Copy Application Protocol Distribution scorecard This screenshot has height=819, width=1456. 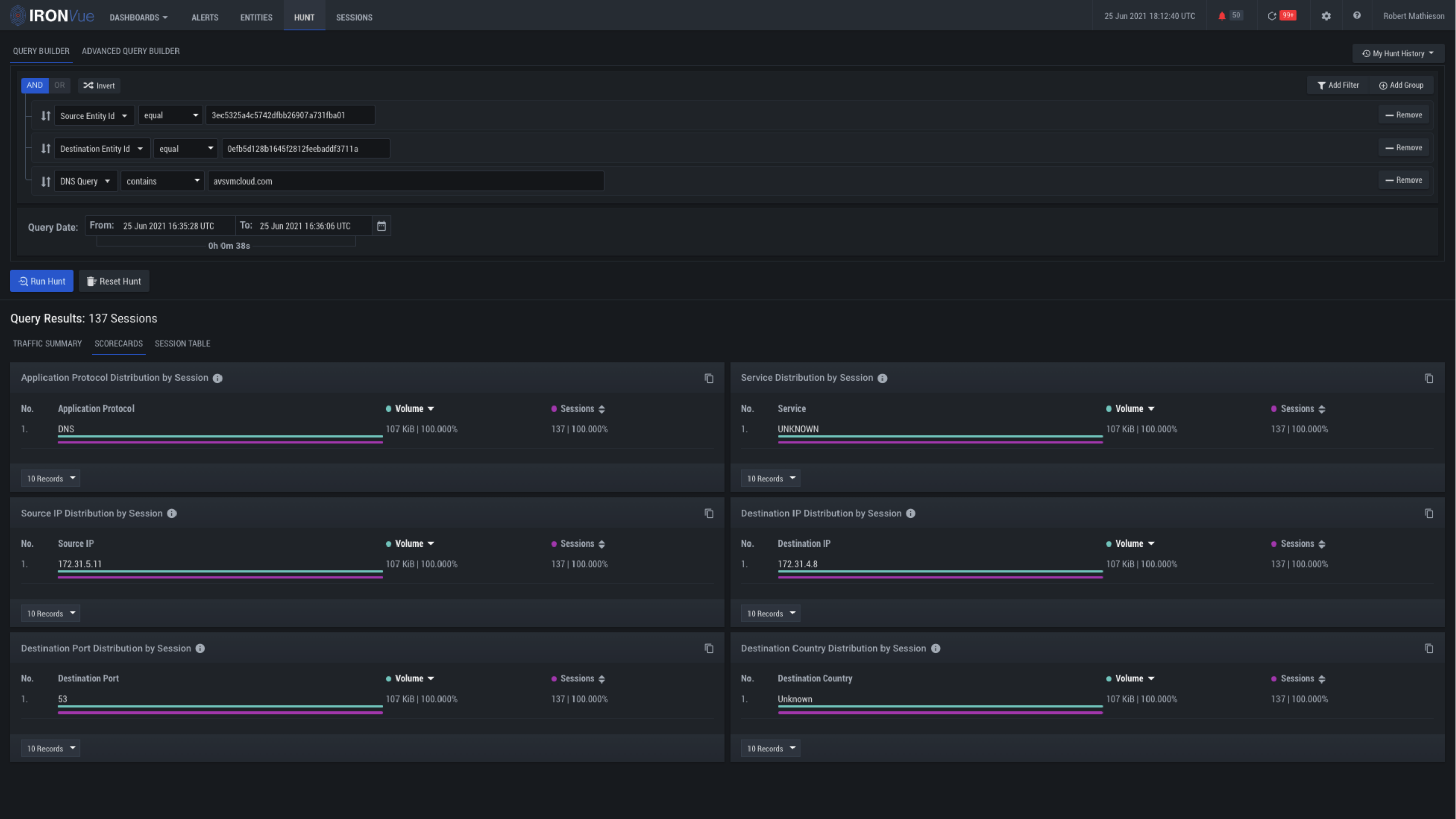pos(709,379)
